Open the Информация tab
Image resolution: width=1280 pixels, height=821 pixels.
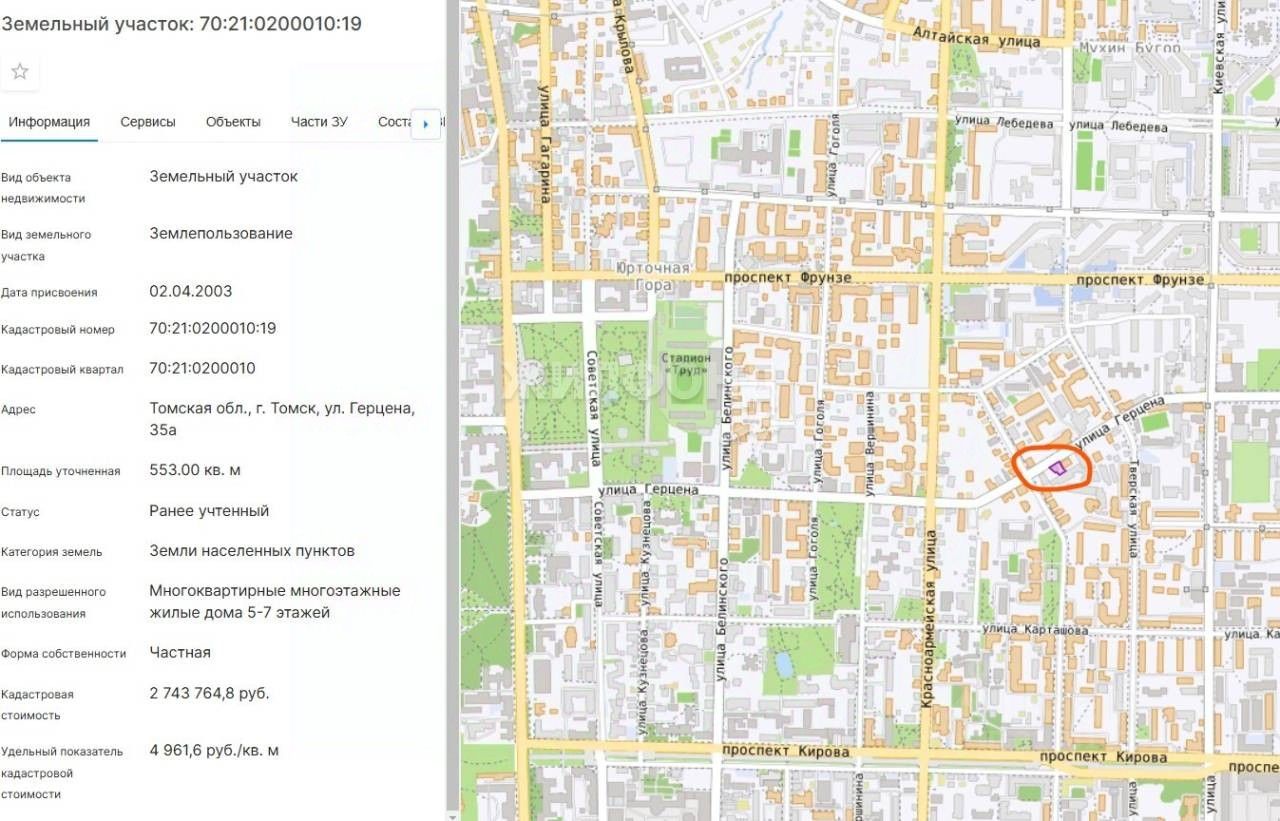(x=49, y=122)
